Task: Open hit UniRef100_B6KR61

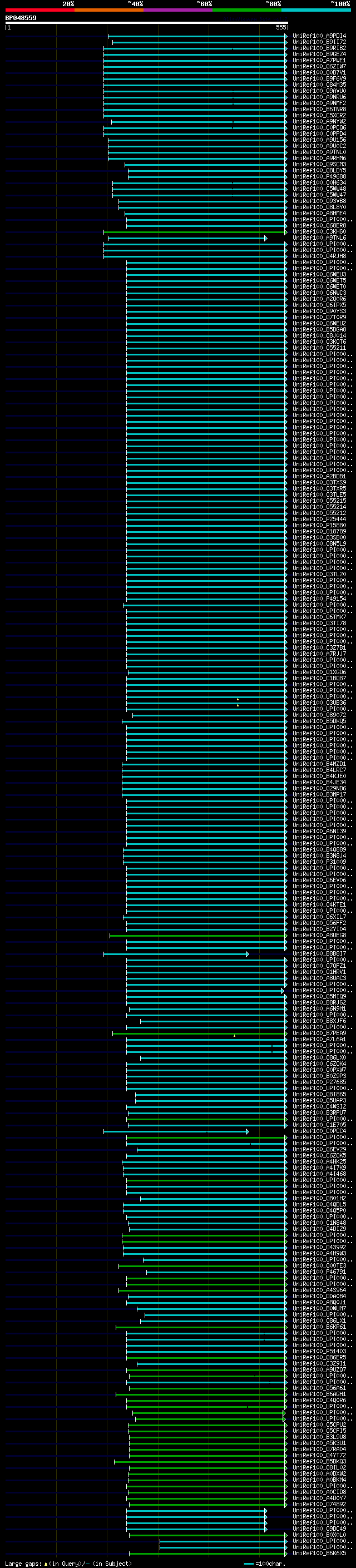Action: pyautogui.click(x=319, y=1327)
